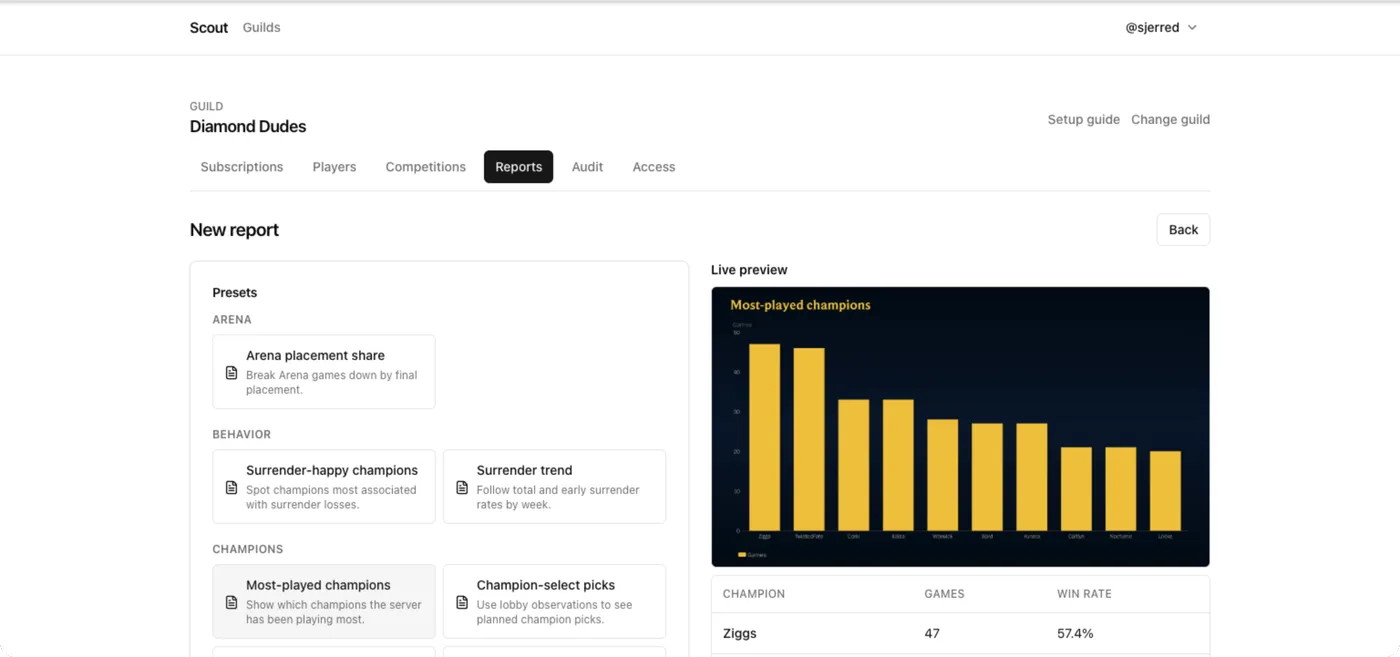Click the Games legend swatch in chart

click(742, 554)
